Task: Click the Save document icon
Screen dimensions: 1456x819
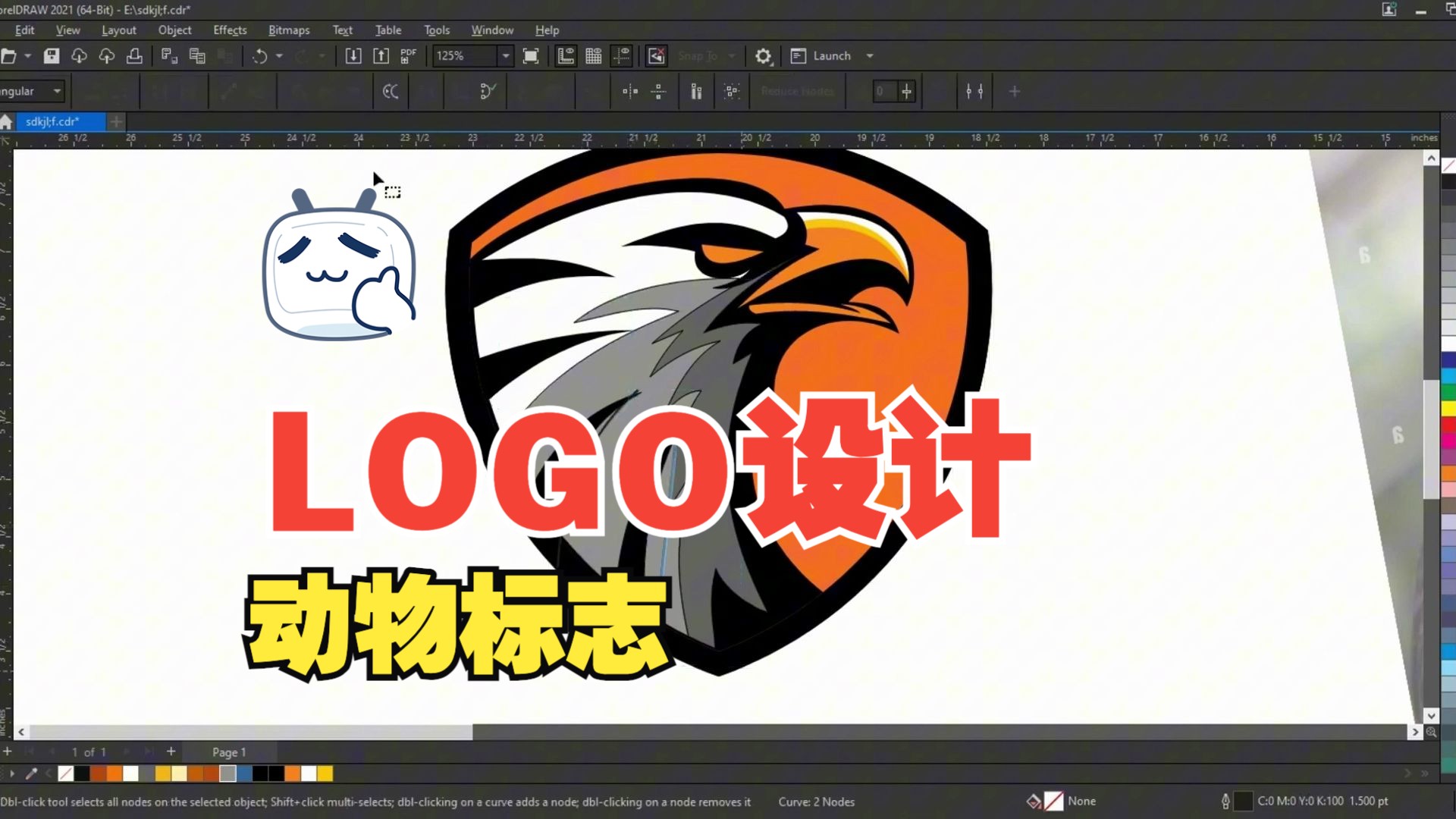Action: tap(52, 55)
